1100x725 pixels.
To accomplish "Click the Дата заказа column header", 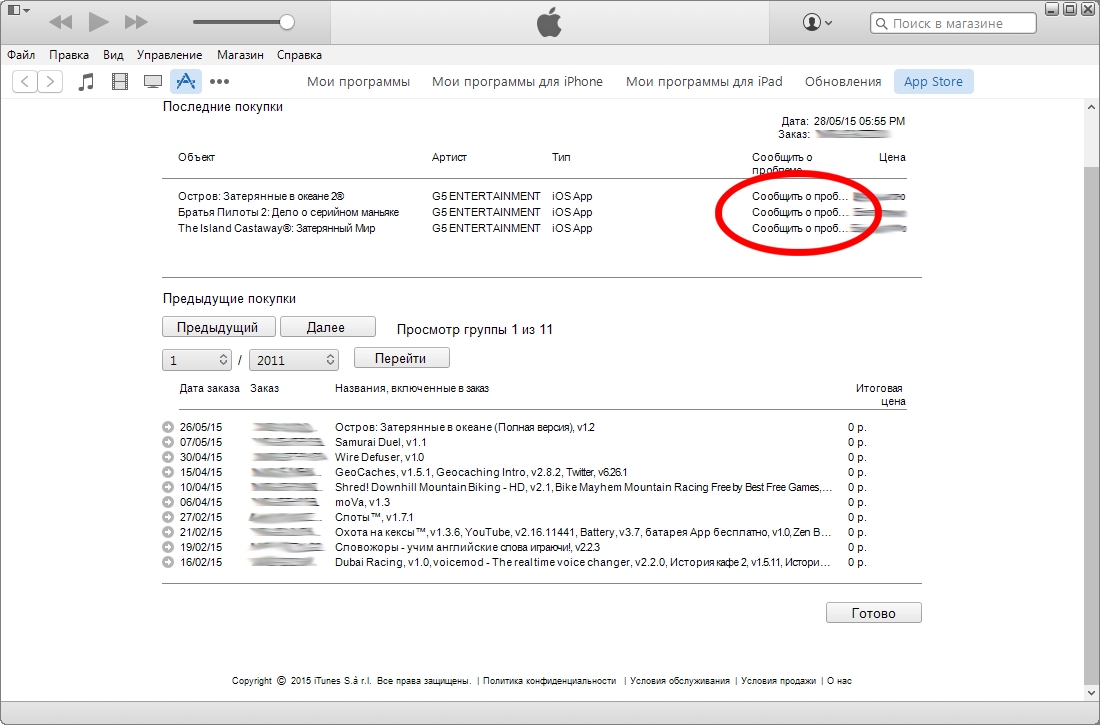I will pyautogui.click(x=209, y=388).
